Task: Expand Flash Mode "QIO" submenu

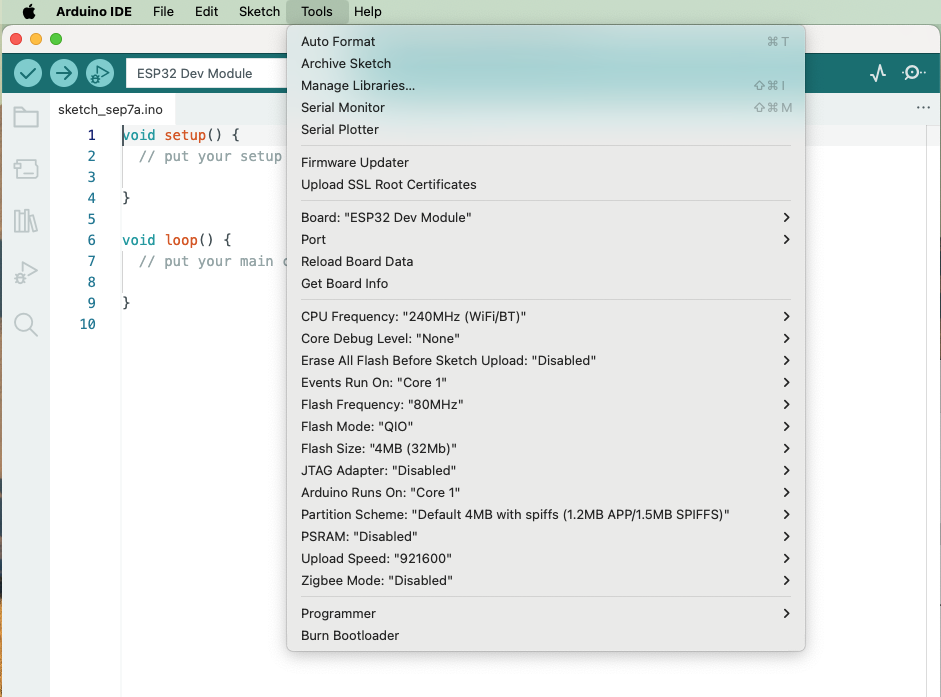Action: coord(546,426)
